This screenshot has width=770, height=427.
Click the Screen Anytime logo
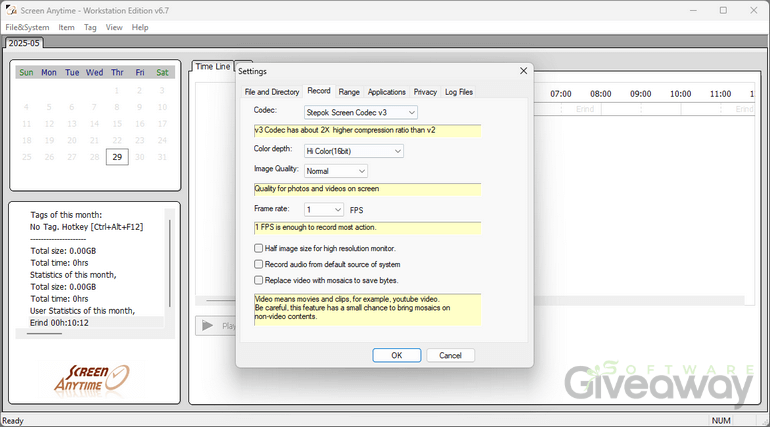pos(92,378)
